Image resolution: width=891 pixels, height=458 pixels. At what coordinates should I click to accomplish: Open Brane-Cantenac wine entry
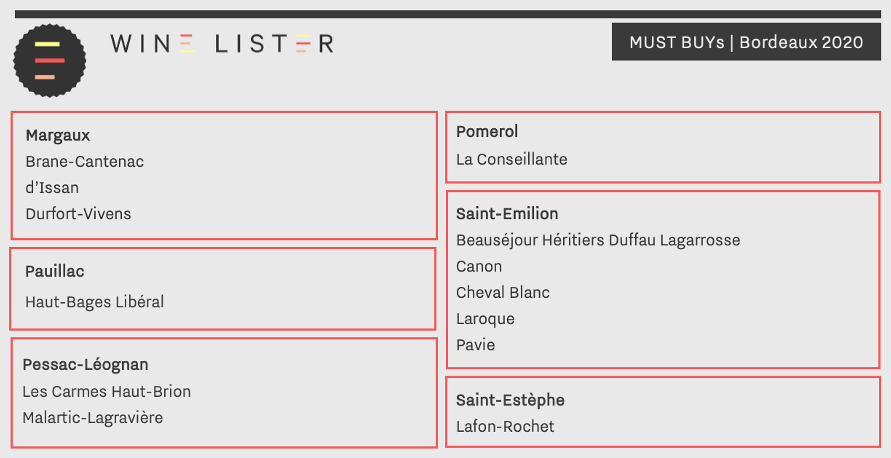[85, 161]
